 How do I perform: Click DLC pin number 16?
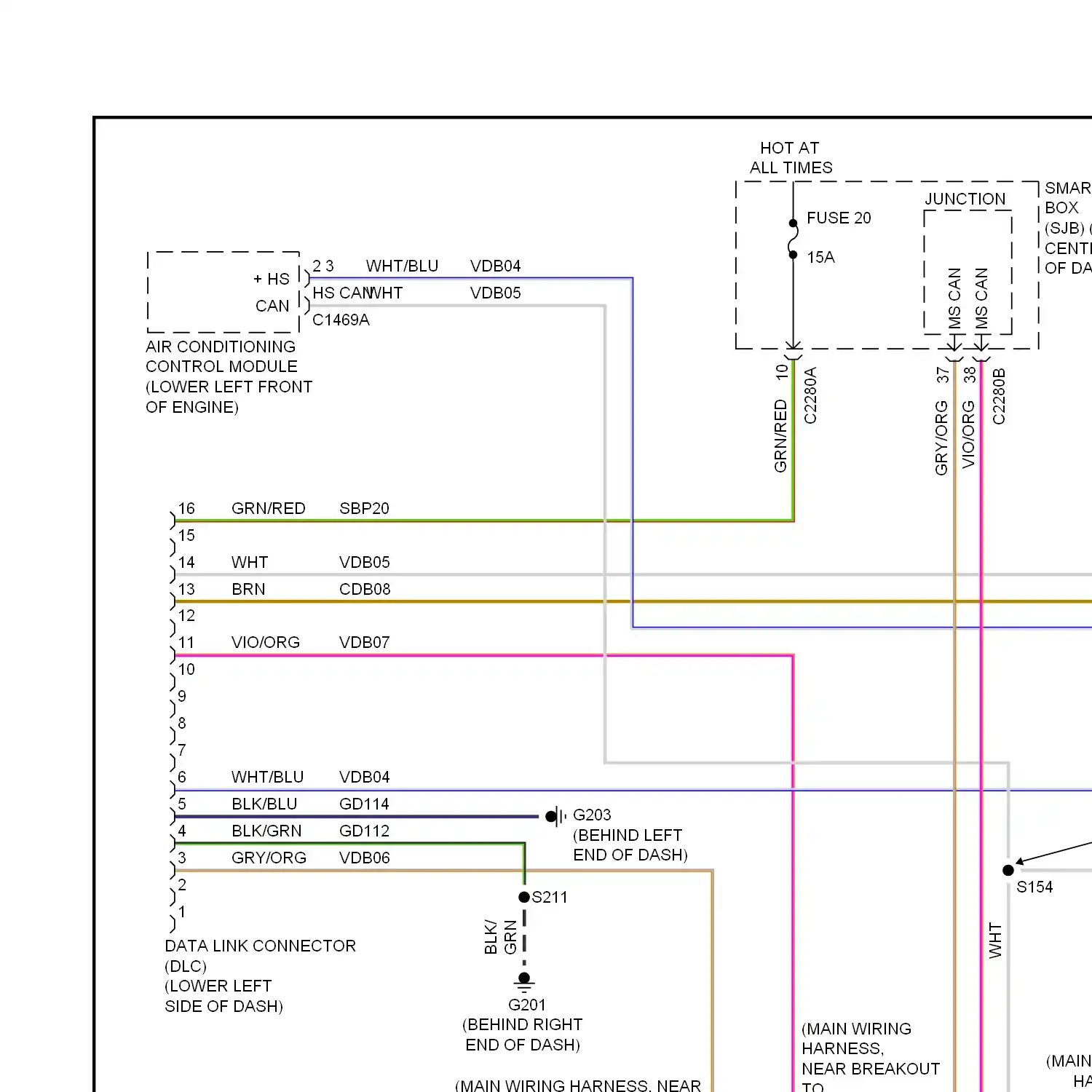click(186, 508)
